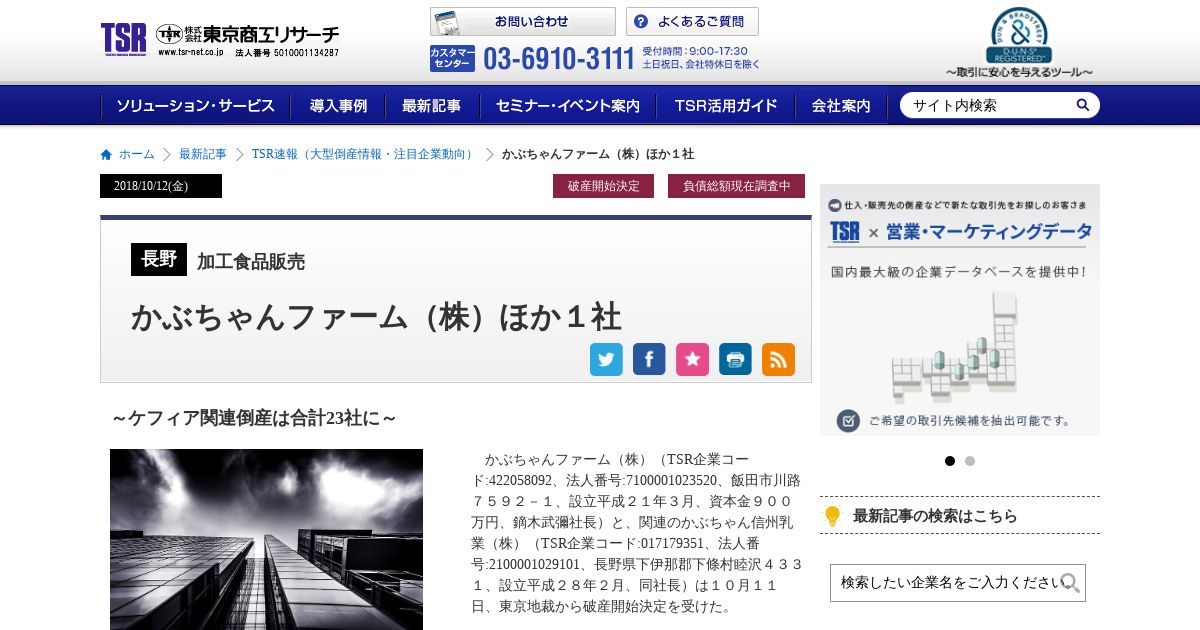Click the D-U-N-S Registered seal
The width and height of the screenshot is (1200, 630).
(1019, 42)
